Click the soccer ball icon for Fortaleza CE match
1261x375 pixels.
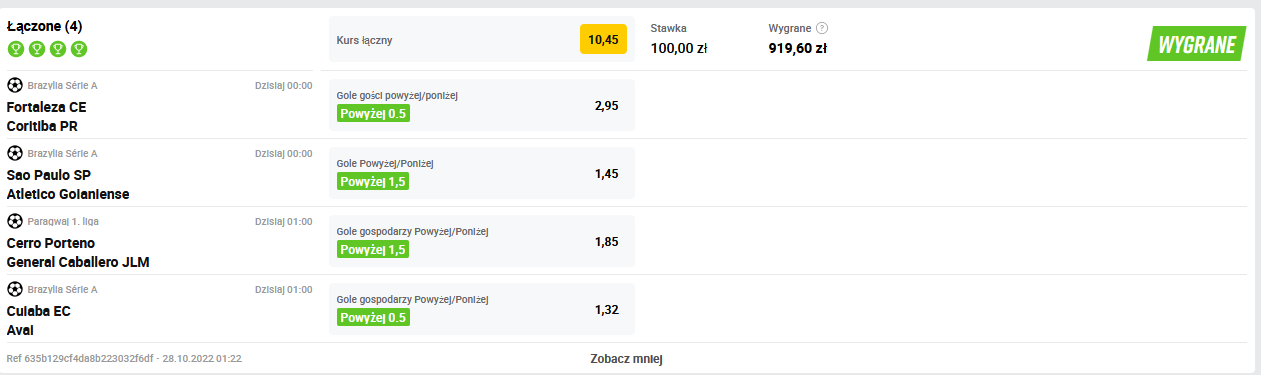pos(15,85)
